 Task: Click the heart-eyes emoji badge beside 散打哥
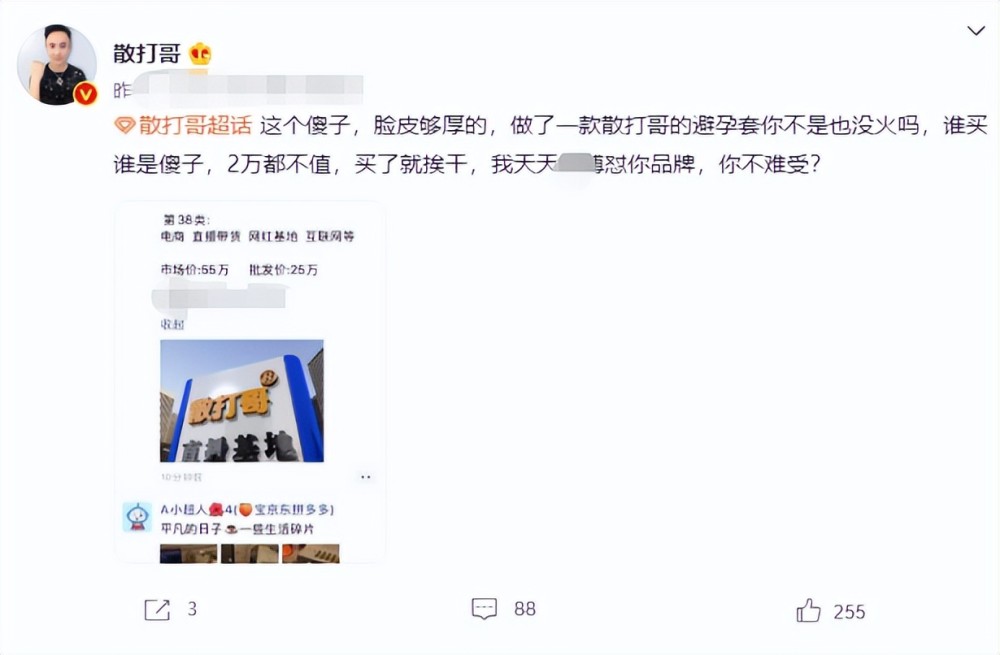pyautogui.click(x=200, y=54)
